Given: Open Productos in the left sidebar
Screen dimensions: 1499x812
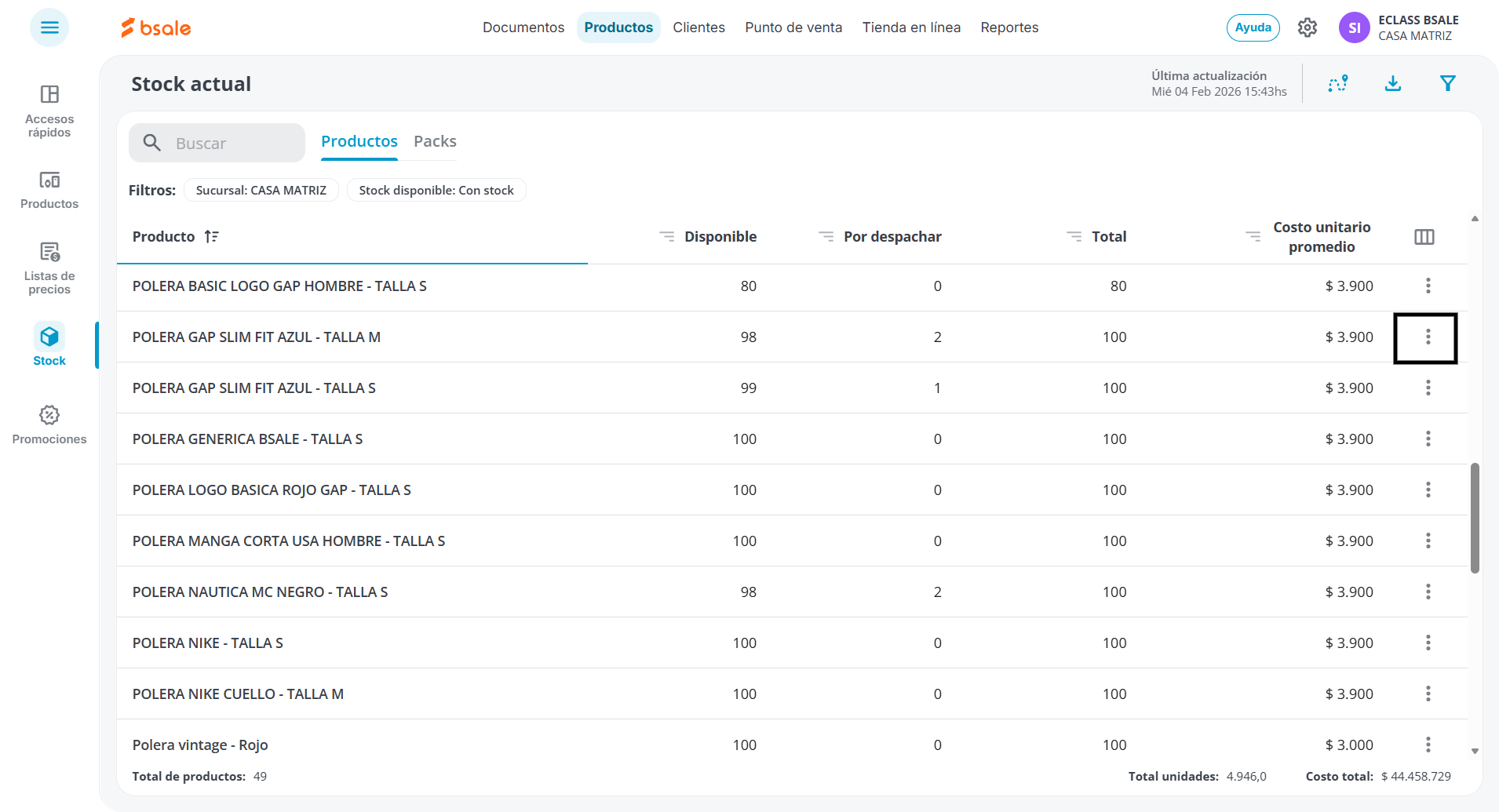Looking at the screenshot, I should coord(49,190).
